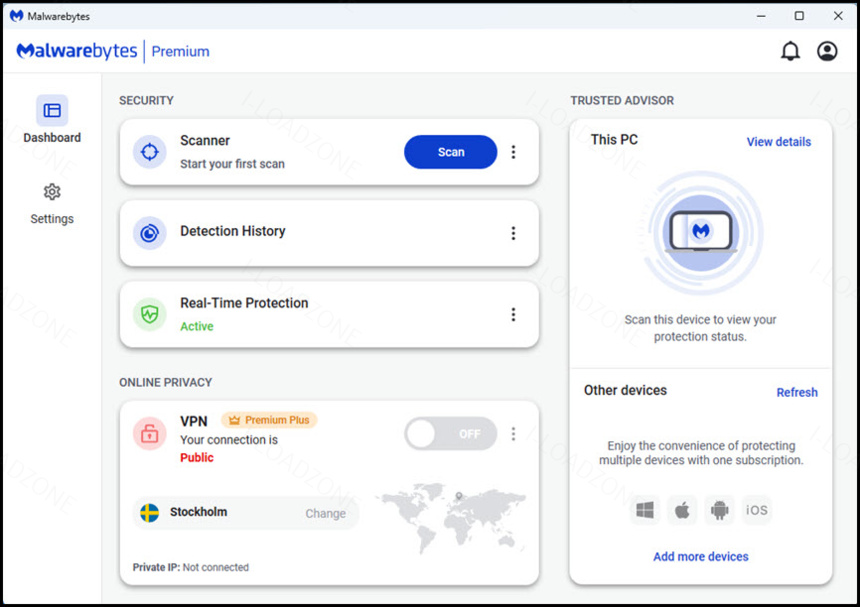Click the This PC laptop illustration

coord(701,232)
